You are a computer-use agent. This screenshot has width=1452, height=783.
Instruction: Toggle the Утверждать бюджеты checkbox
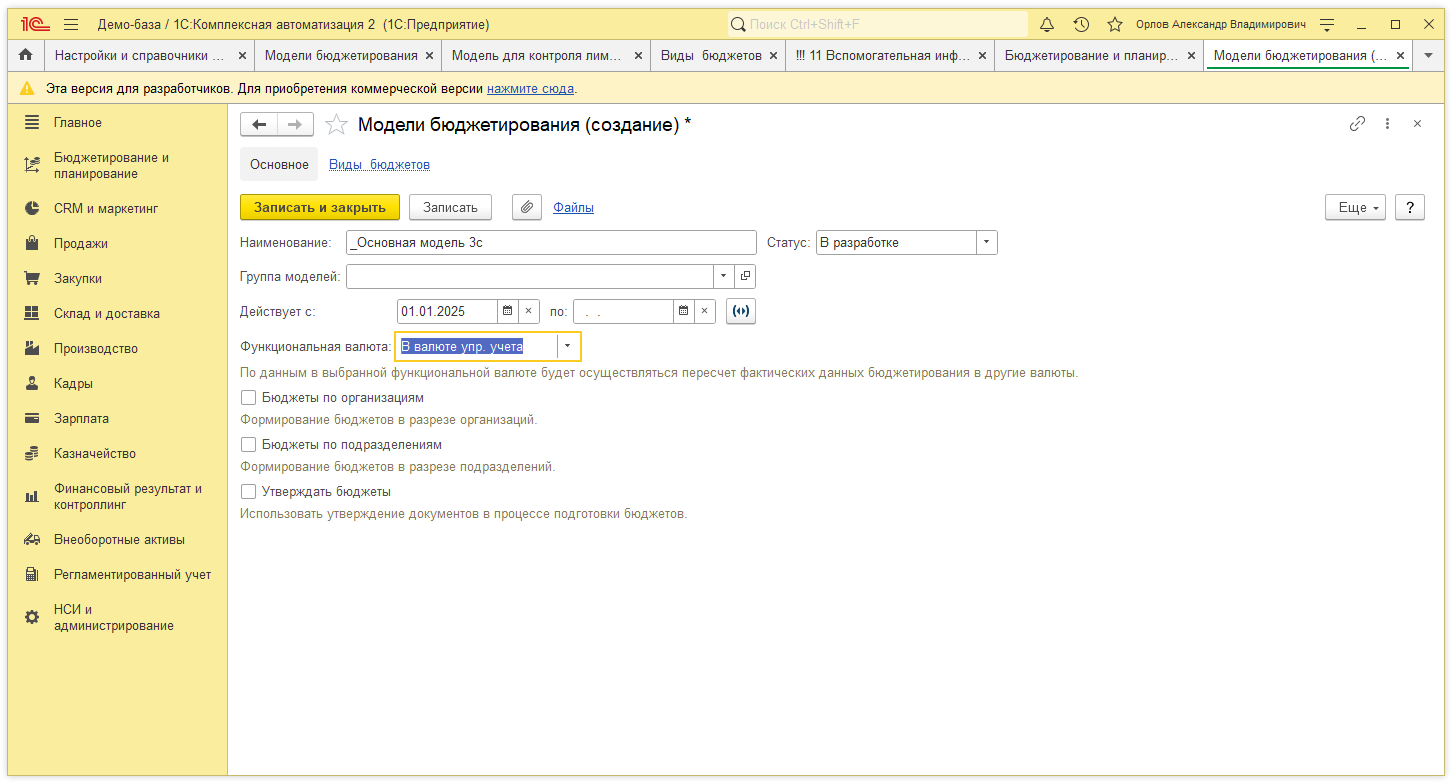pyautogui.click(x=249, y=492)
